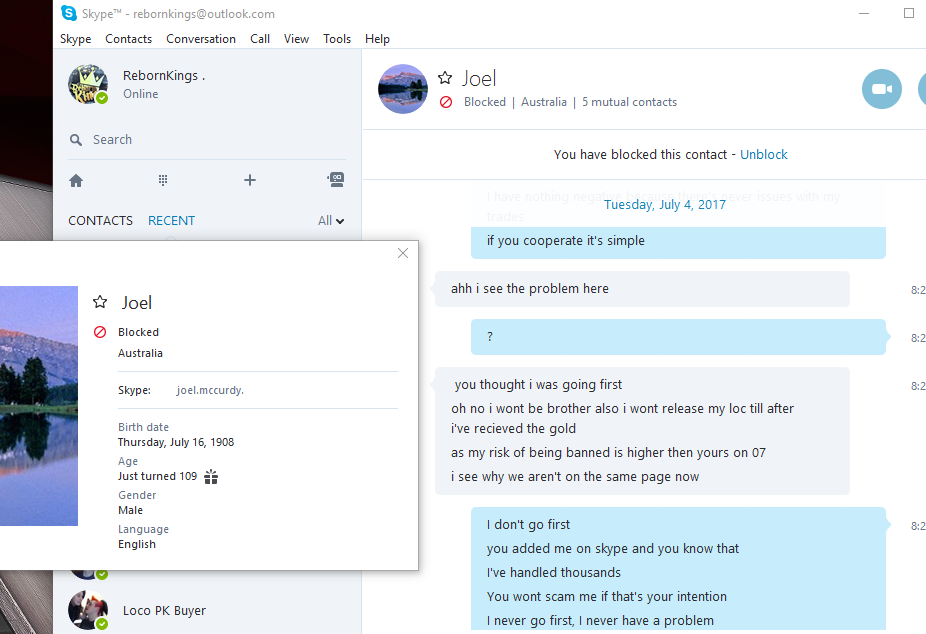The image size is (926, 634).
Task: Click the Unblock link
Action: [x=764, y=155]
